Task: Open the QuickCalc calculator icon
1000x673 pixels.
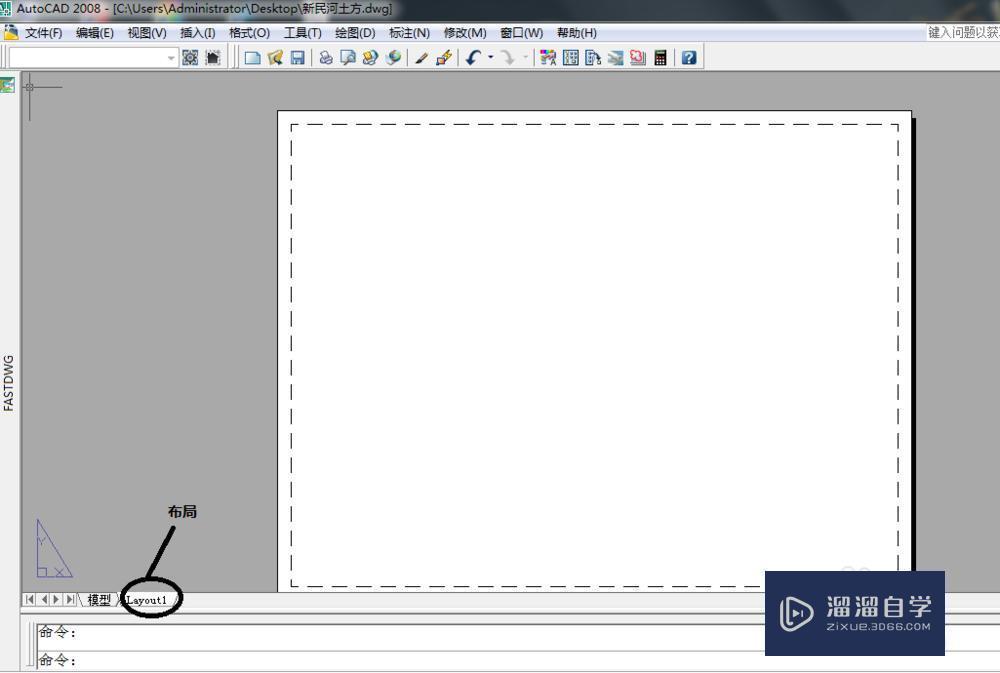Action: tap(661, 58)
